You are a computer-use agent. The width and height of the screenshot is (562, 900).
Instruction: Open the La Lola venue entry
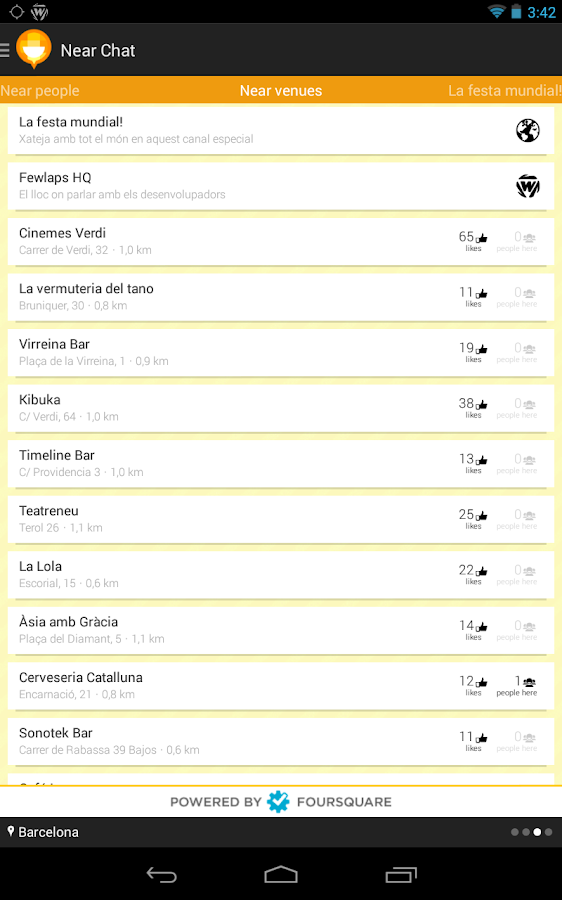tap(281, 575)
